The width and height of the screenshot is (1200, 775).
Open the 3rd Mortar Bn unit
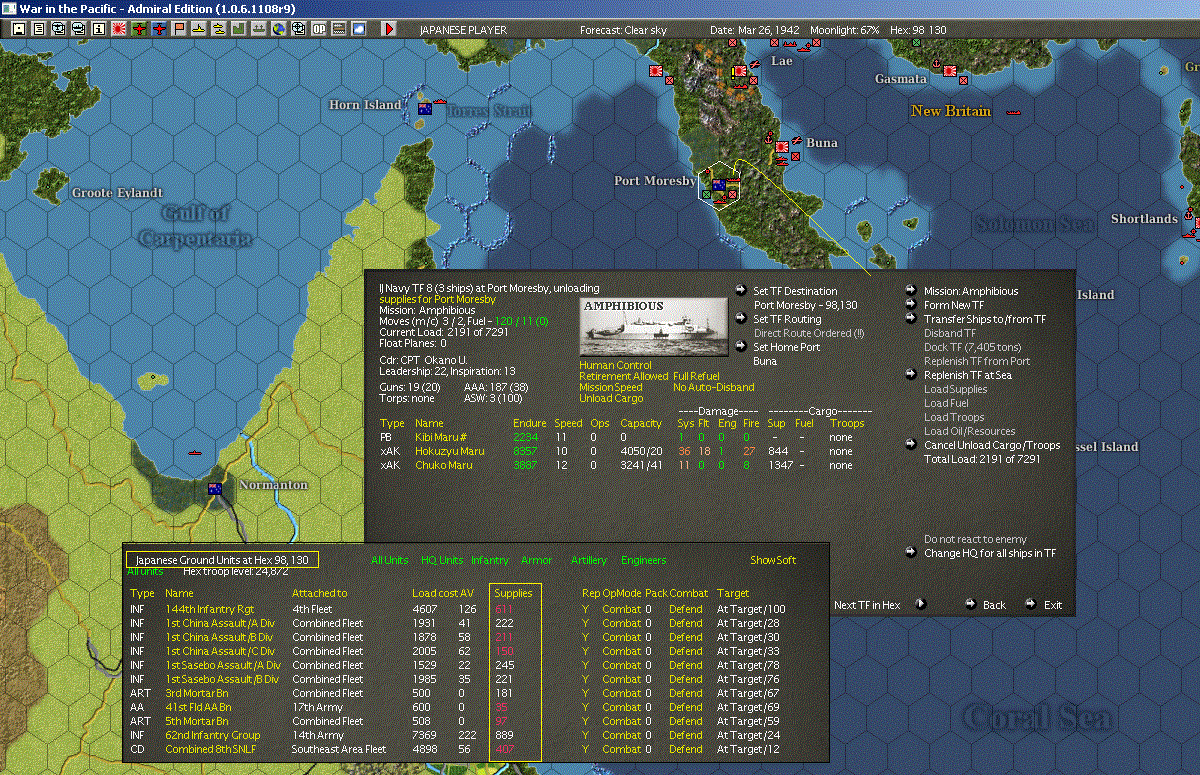point(196,693)
